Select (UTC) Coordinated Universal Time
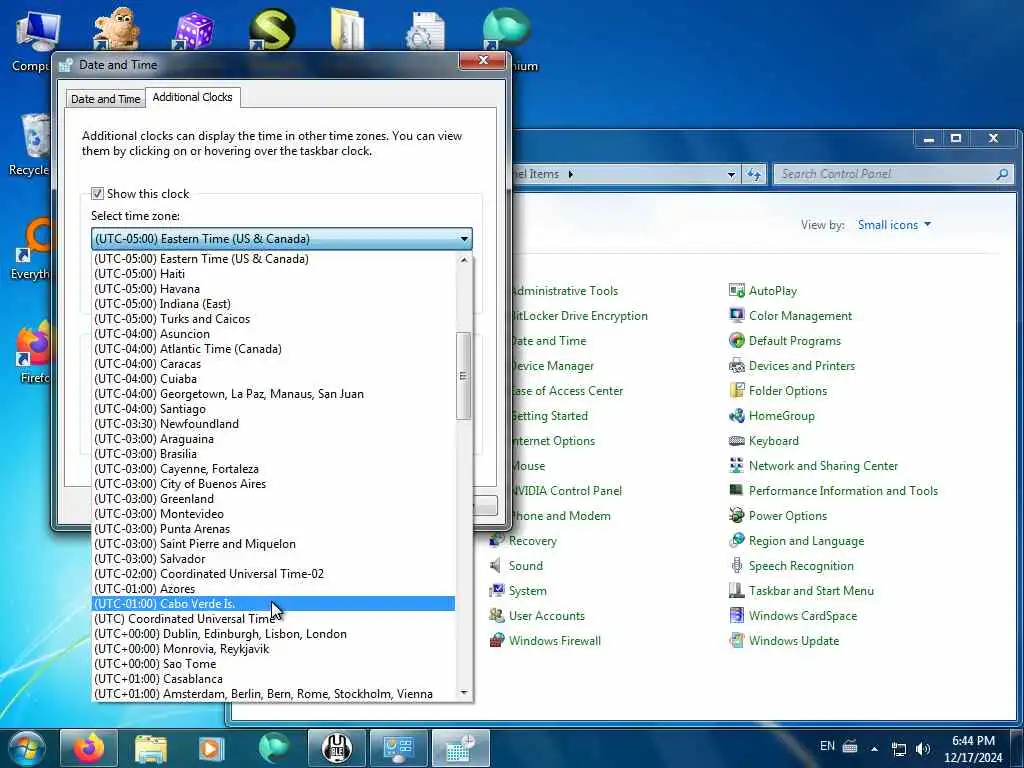The image size is (1024, 768). [x=274, y=618]
